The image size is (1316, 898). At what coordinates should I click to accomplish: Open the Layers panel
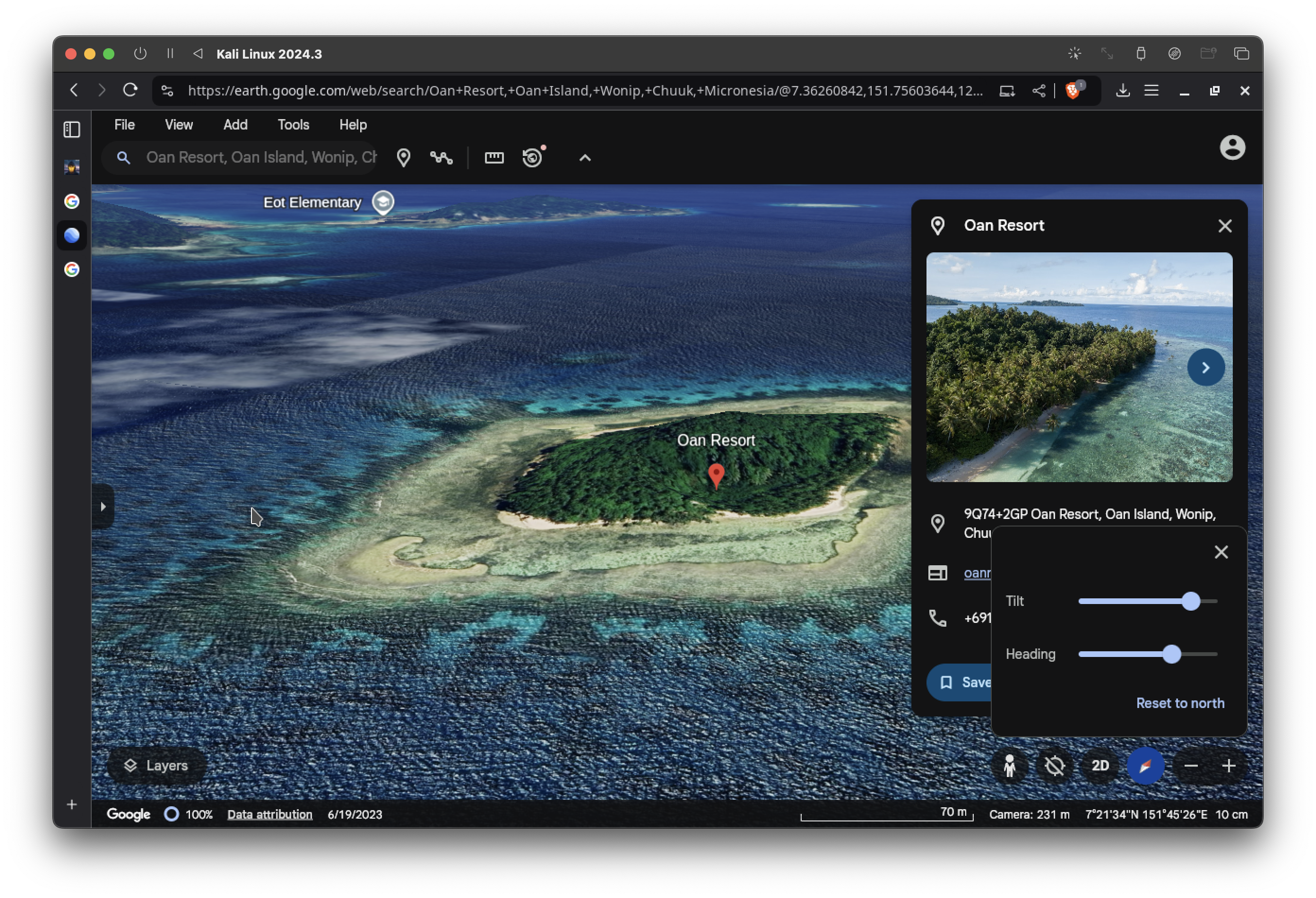156,766
